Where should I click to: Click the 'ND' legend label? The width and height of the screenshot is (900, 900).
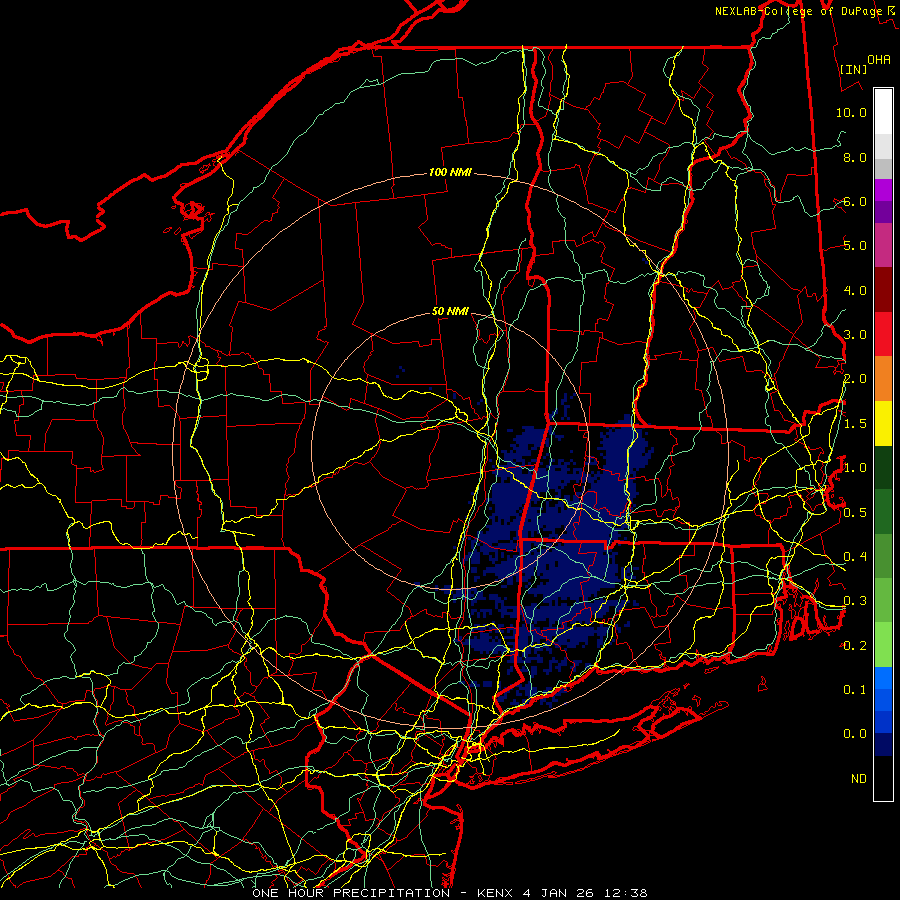[859, 778]
